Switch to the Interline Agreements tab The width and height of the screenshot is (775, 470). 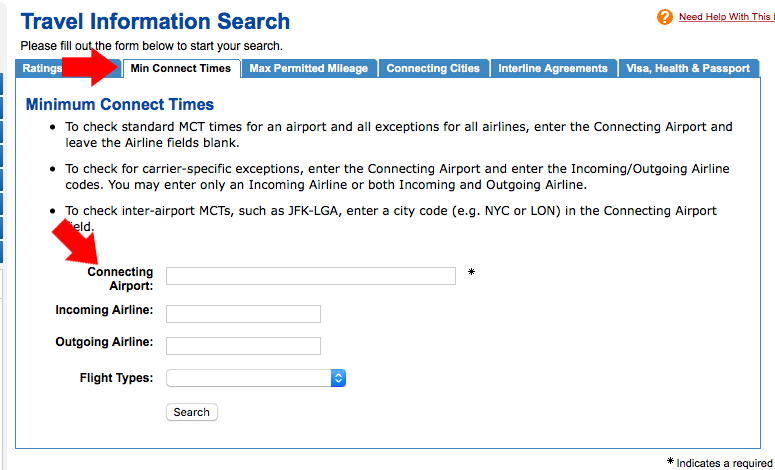pyautogui.click(x=553, y=68)
